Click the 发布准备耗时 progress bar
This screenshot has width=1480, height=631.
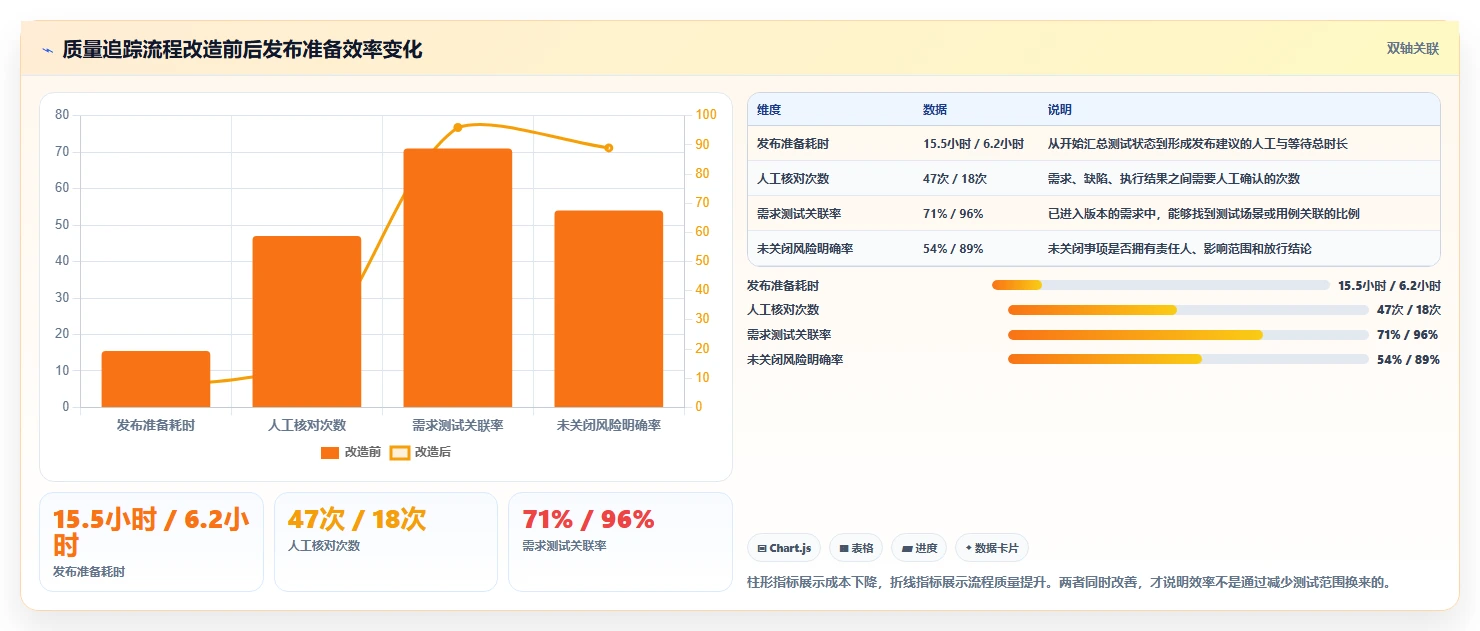point(1161,285)
